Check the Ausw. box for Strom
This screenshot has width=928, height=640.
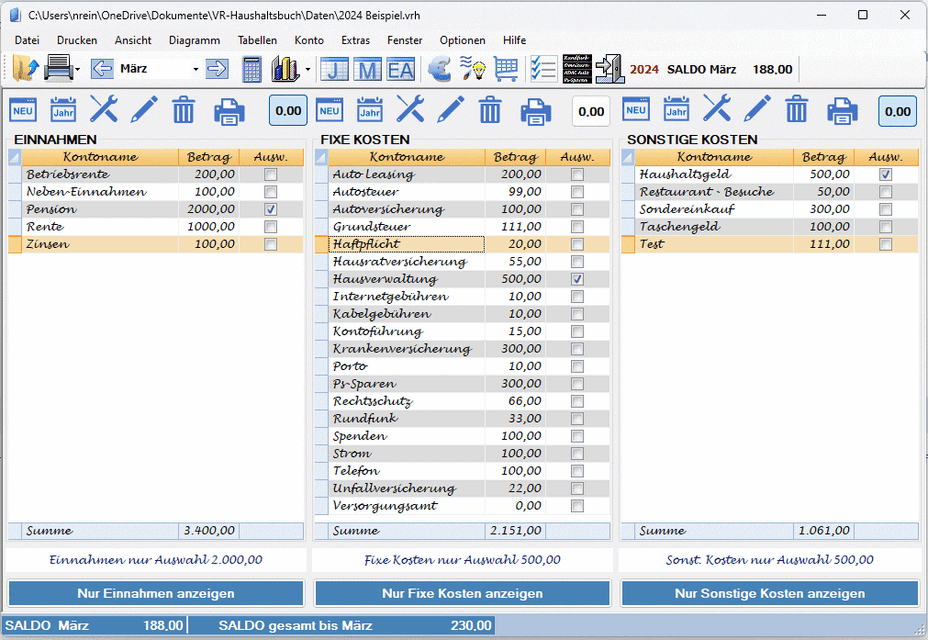pyautogui.click(x=577, y=454)
